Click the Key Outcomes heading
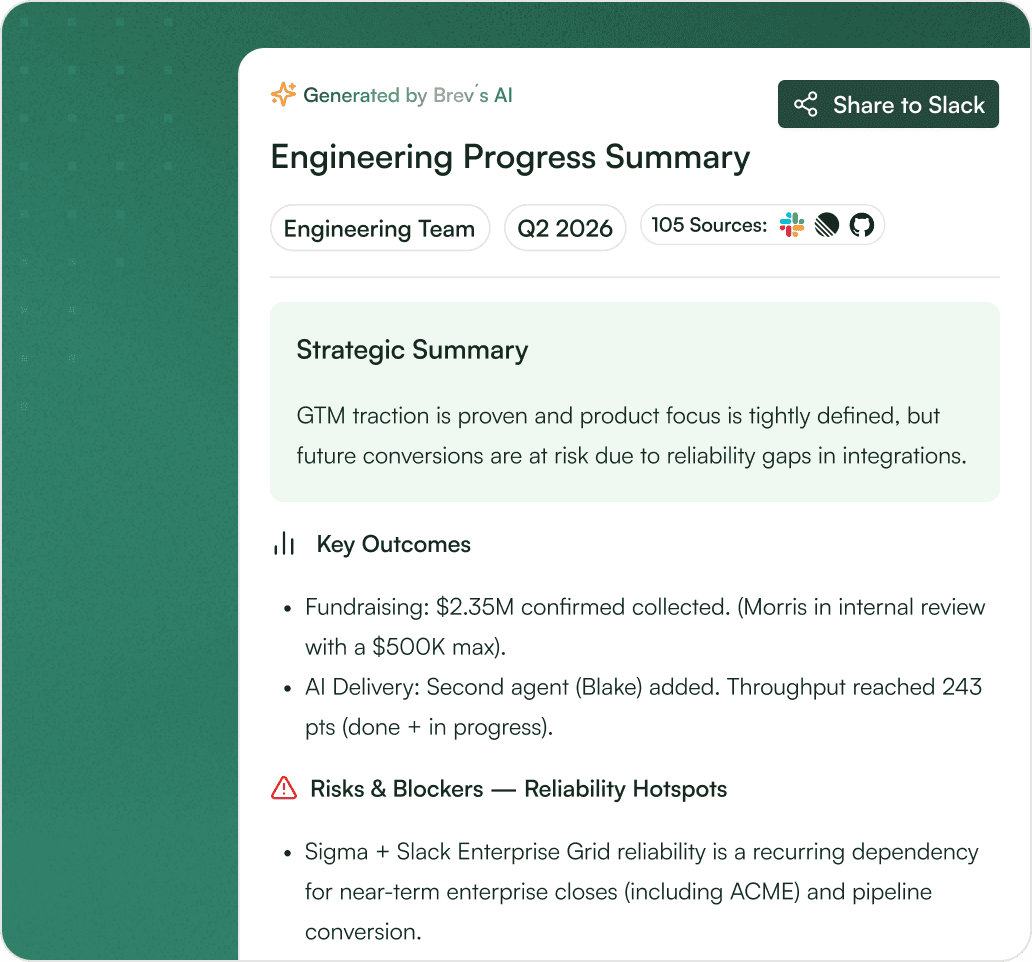1032x962 pixels. tap(394, 544)
